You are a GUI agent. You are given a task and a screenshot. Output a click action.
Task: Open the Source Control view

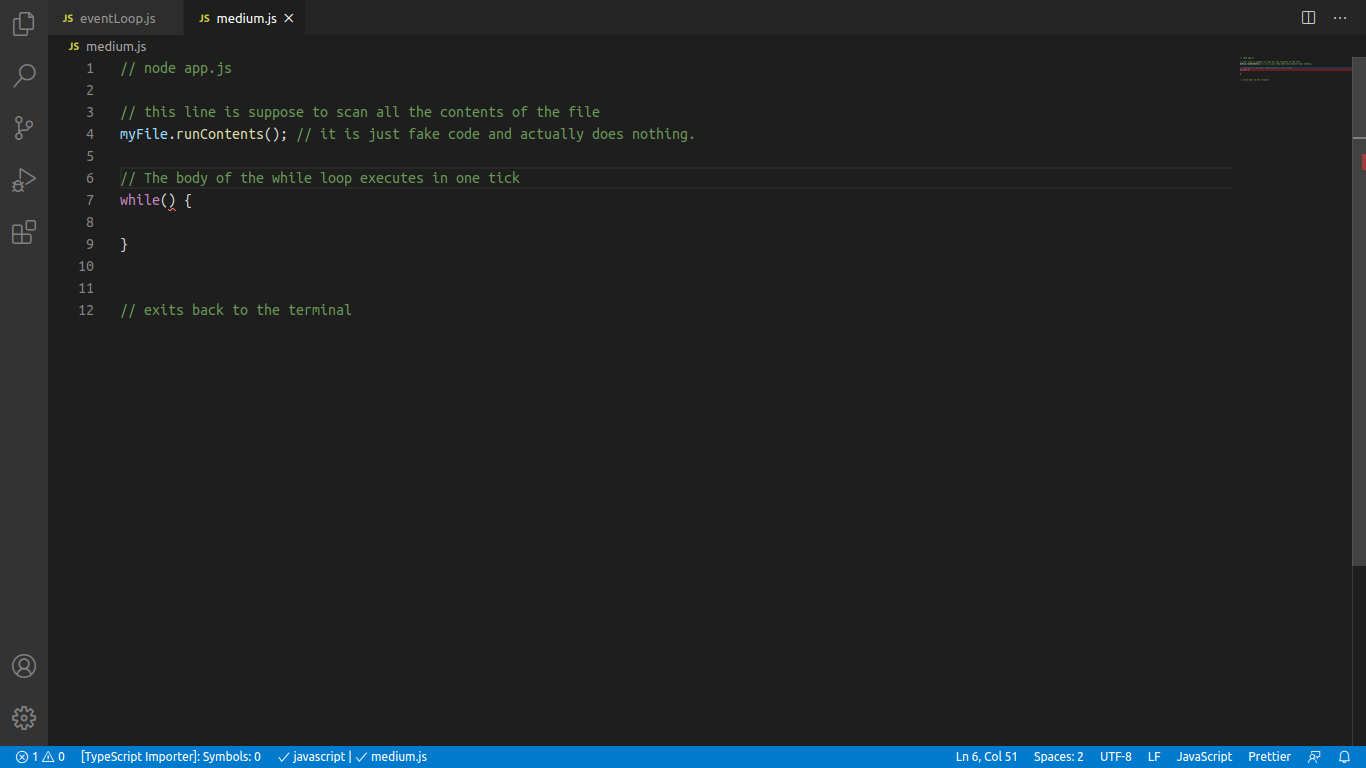tap(23, 128)
